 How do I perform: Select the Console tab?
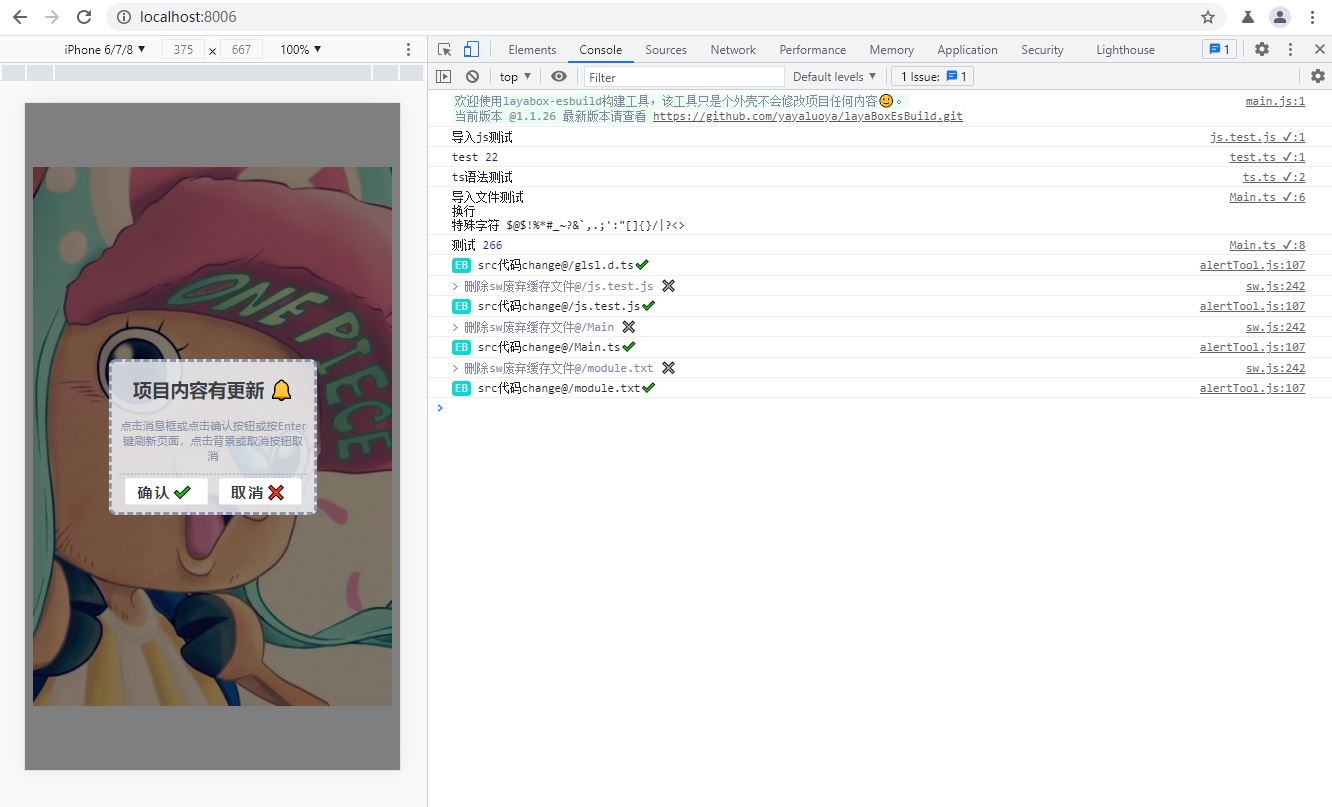(600, 49)
